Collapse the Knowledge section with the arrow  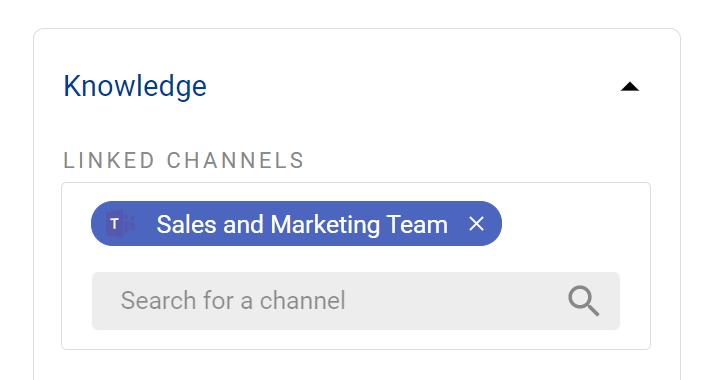pos(630,87)
